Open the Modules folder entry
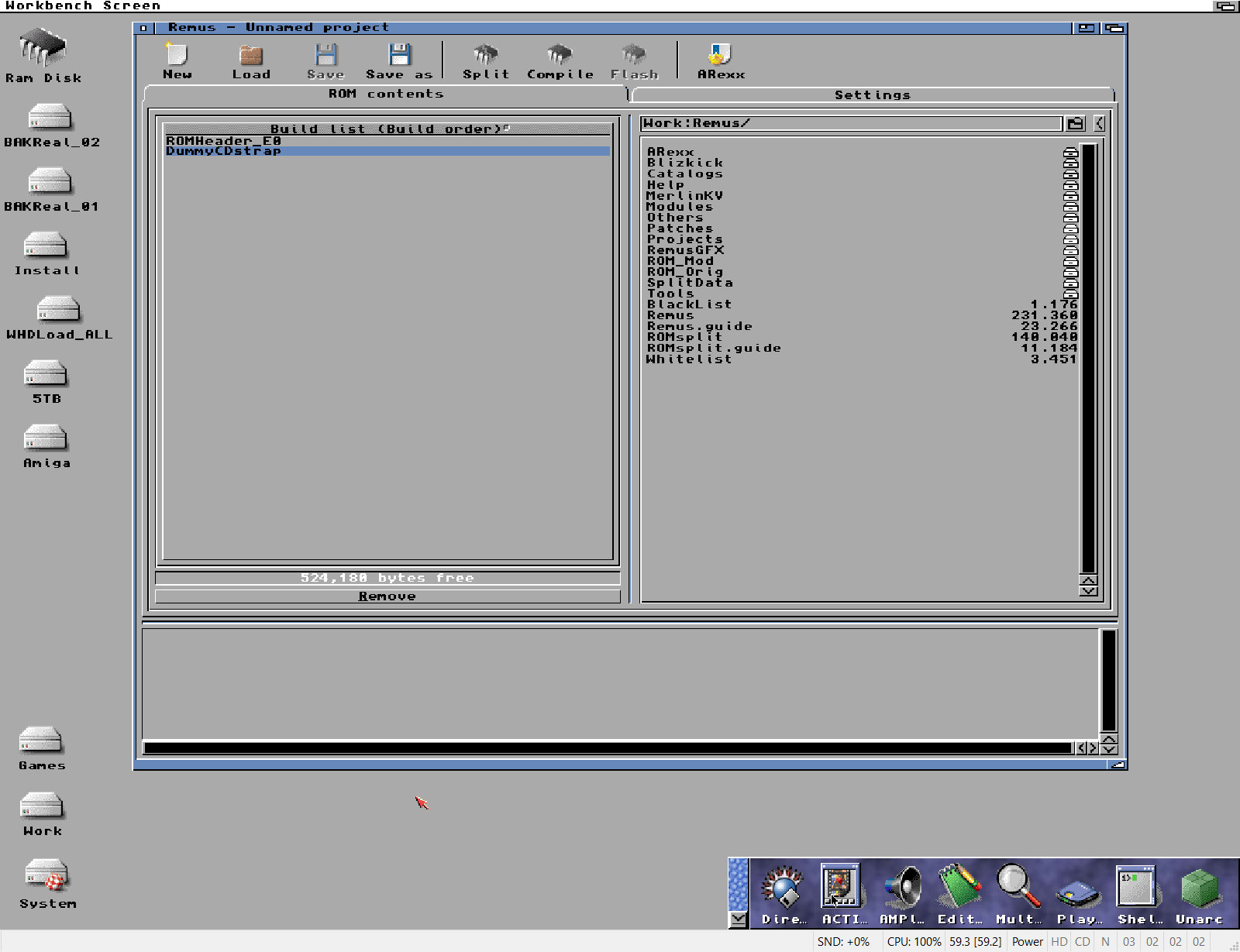Screen dimensions: 1240x952 [862, 207]
